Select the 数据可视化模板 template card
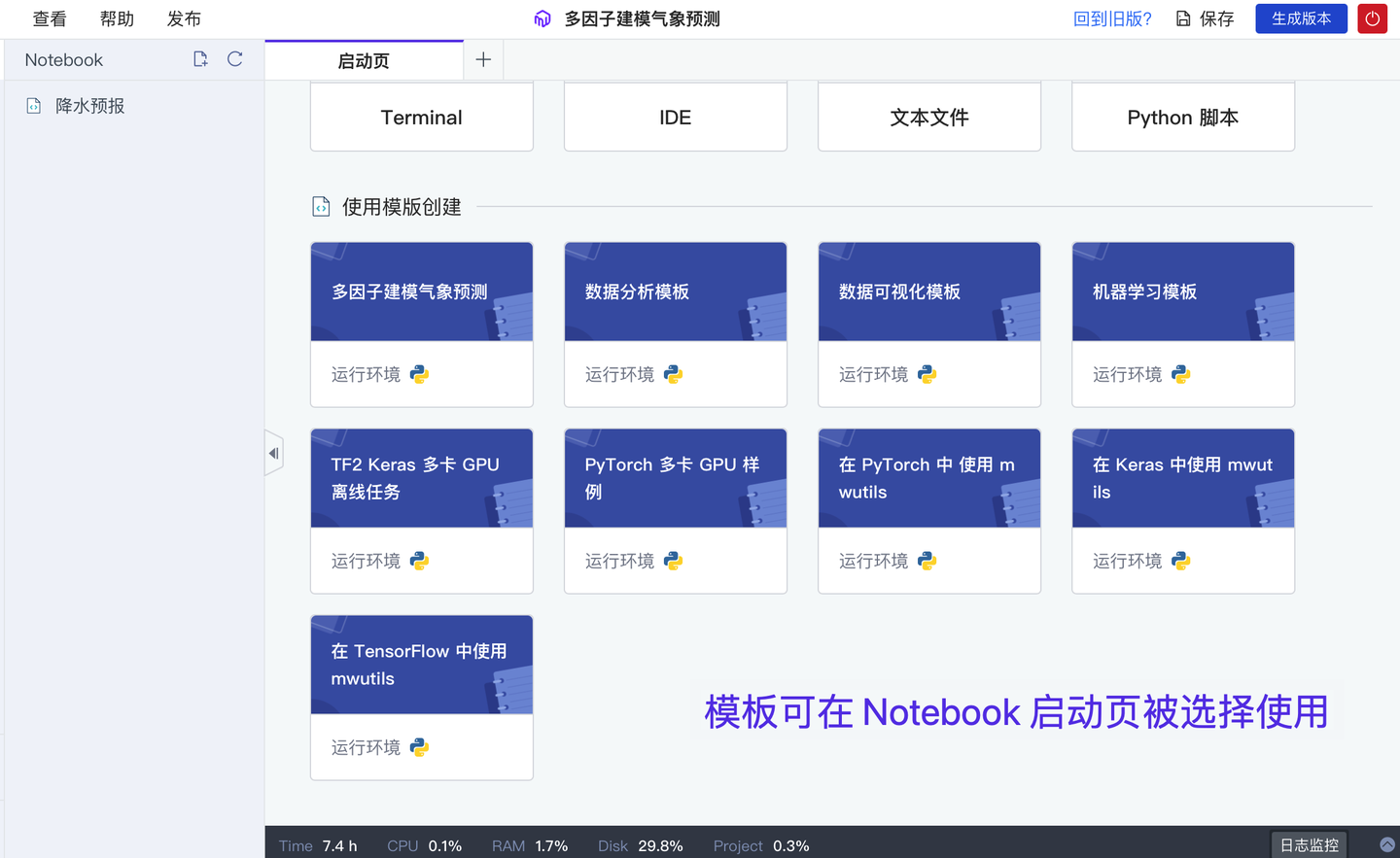This screenshot has width=1400, height=858. [929, 325]
